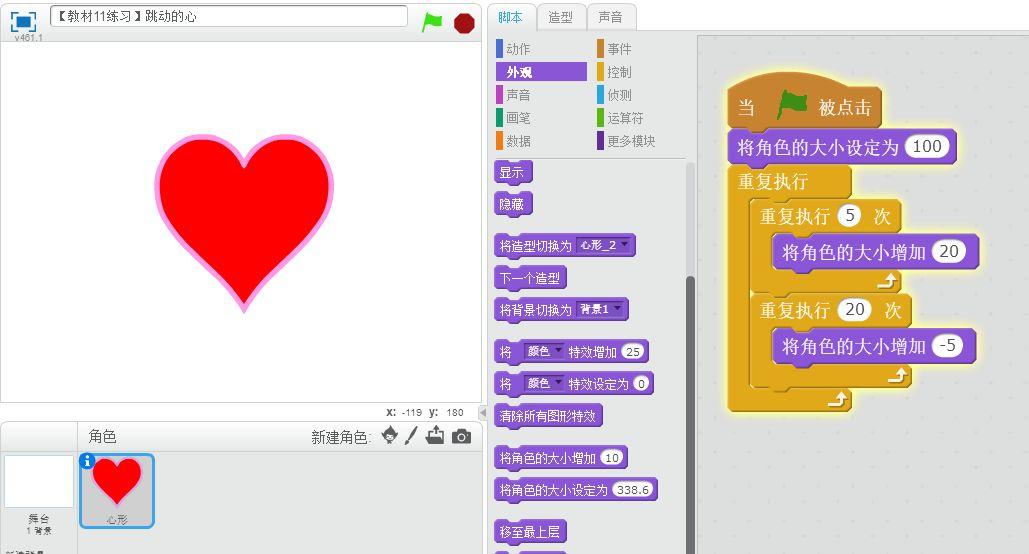Click the outer 重复执行 forever block
Image resolution: width=1029 pixels, height=554 pixels.
(773, 181)
